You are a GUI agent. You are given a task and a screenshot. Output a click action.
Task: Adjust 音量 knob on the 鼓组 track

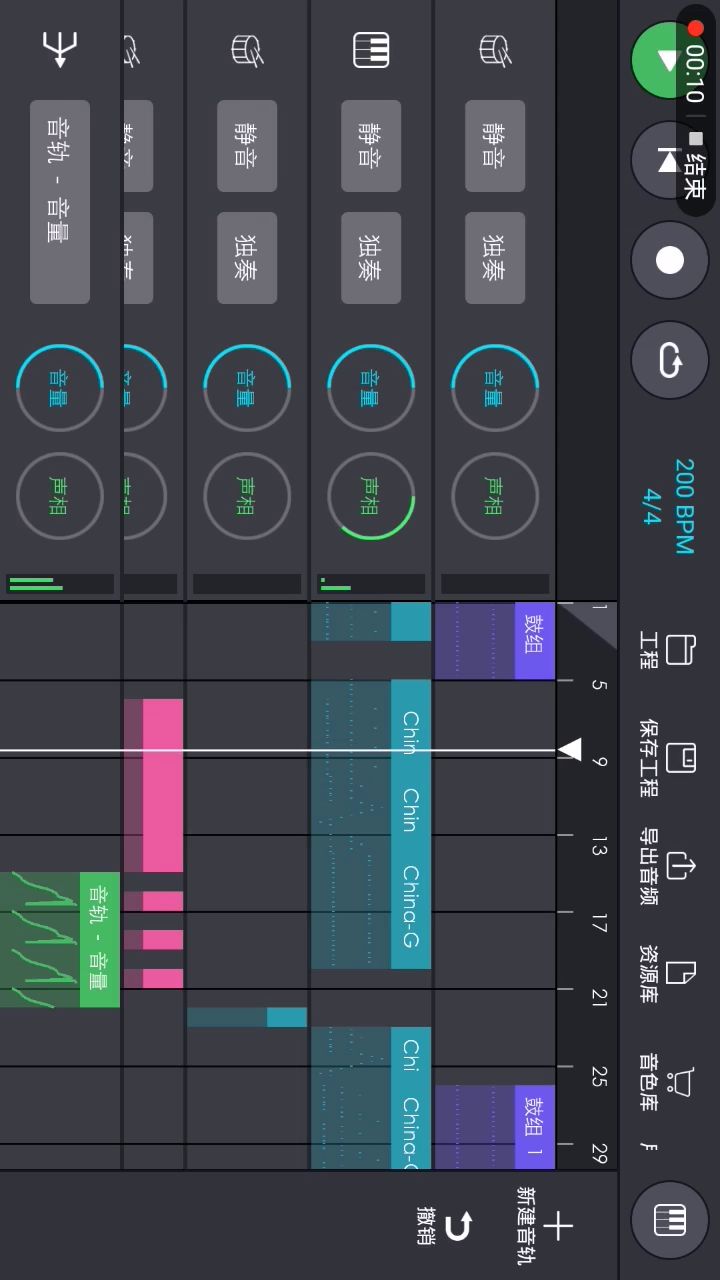[x=494, y=388]
